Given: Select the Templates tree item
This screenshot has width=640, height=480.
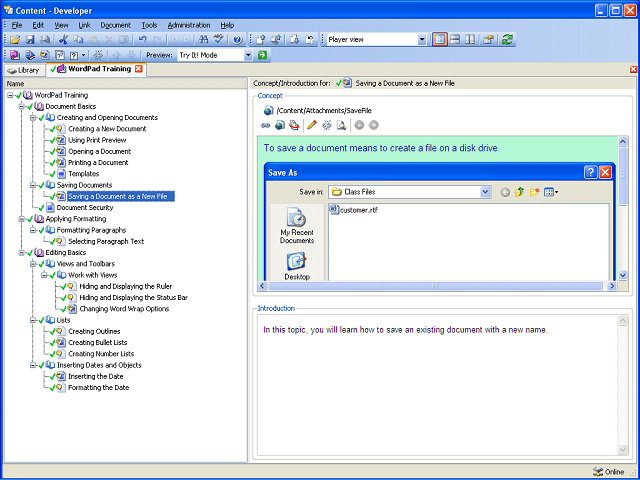Looking at the screenshot, I should click(84, 174).
